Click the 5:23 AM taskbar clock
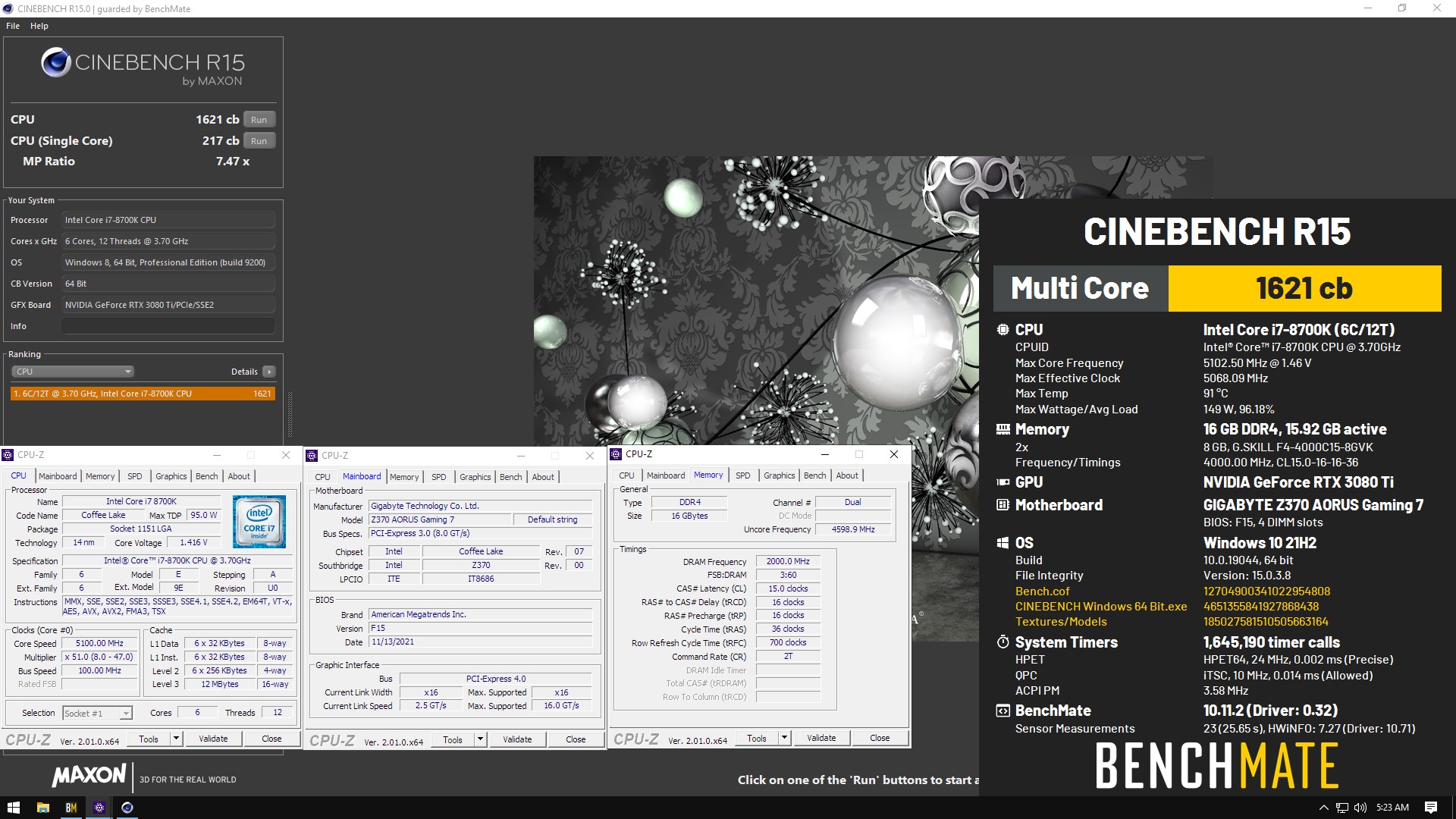1456x819 pixels. (x=1392, y=808)
